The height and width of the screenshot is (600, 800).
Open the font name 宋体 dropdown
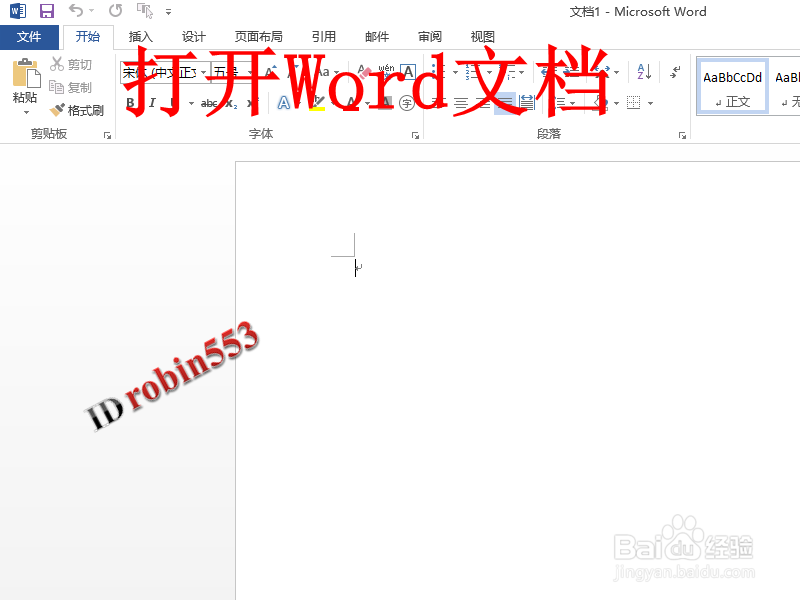point(203,72)
